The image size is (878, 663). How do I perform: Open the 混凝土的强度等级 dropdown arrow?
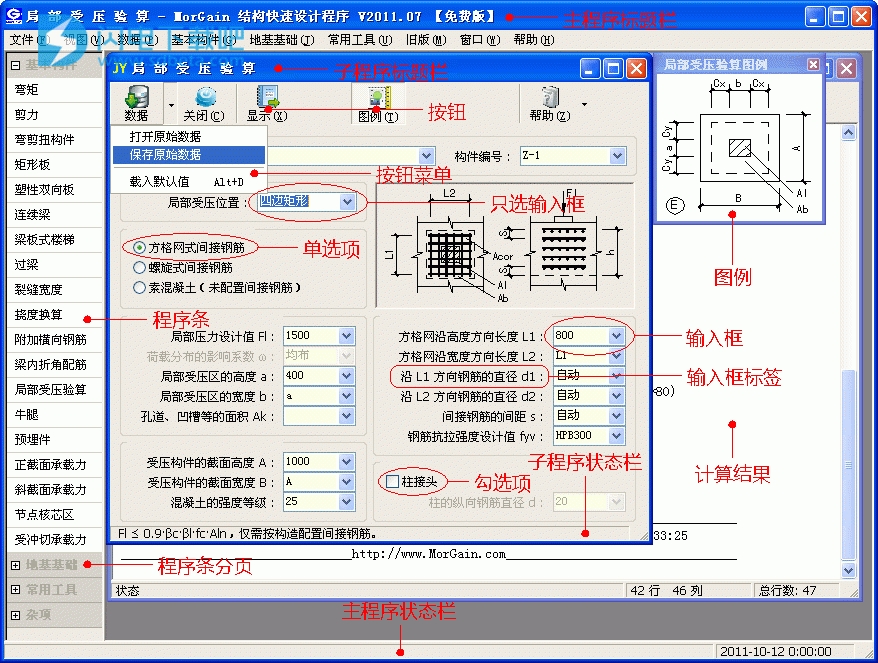pos(347,502)
